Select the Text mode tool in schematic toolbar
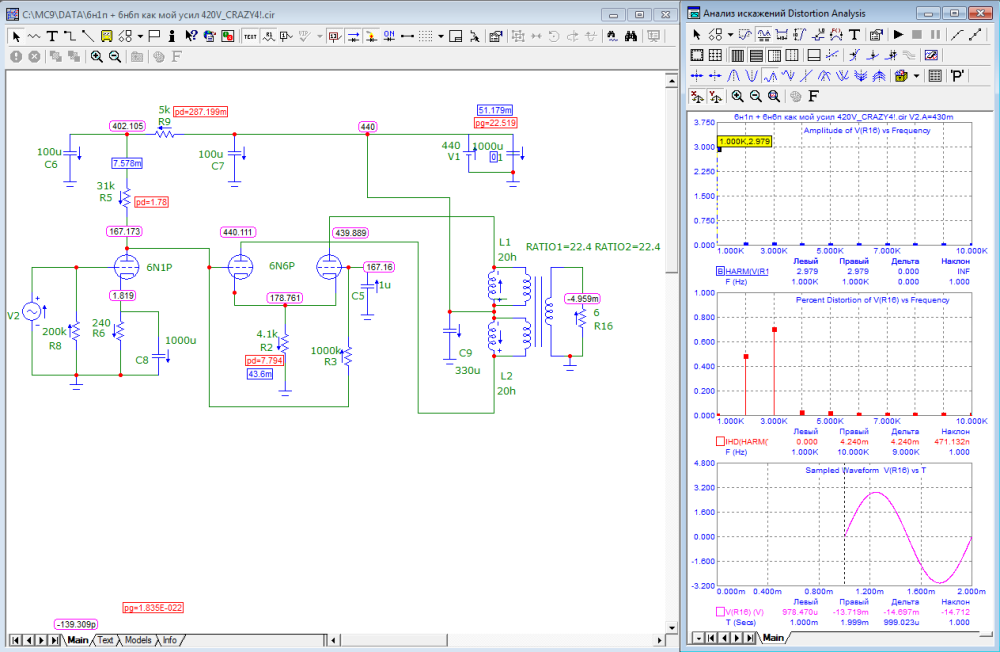Viewport: 1000px width, 652px height. pyautogui.click(x=52, y=35)
